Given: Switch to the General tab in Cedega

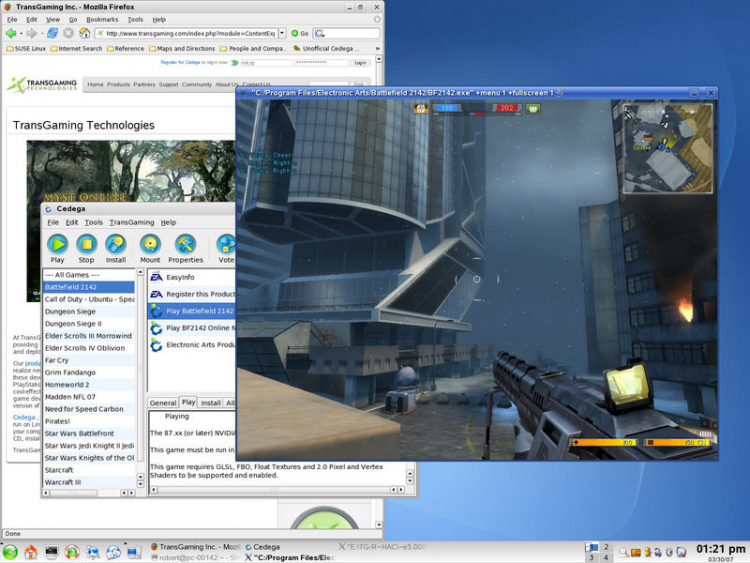Looking at the screenshot, I should click(163, 403).
